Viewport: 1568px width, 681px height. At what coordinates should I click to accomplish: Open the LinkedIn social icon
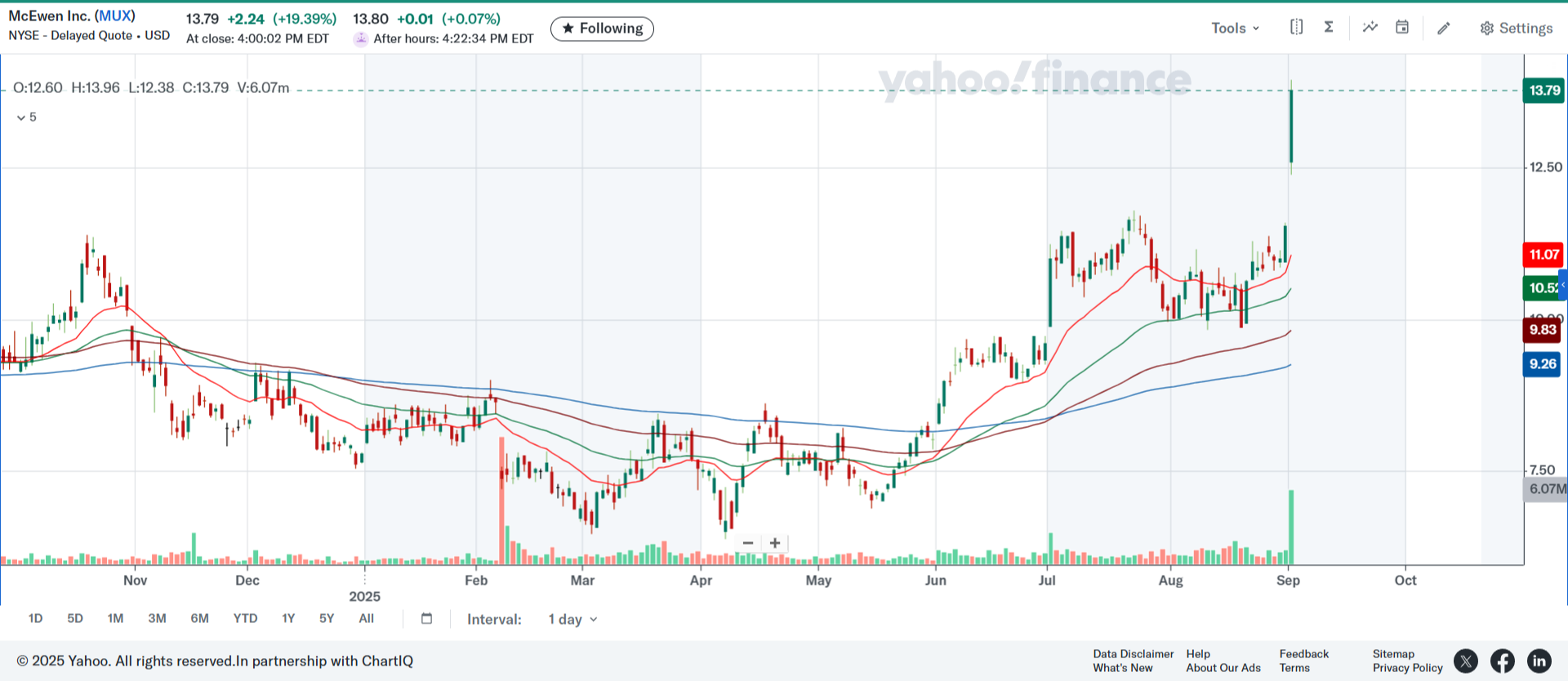[x=1539, y=661]
